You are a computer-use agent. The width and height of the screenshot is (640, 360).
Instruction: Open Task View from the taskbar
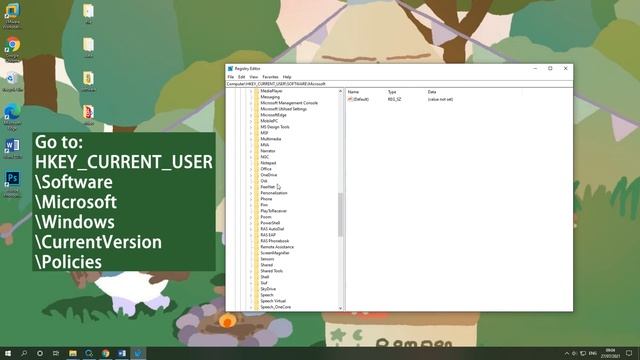pyautogui.click(x=56, y=353)
